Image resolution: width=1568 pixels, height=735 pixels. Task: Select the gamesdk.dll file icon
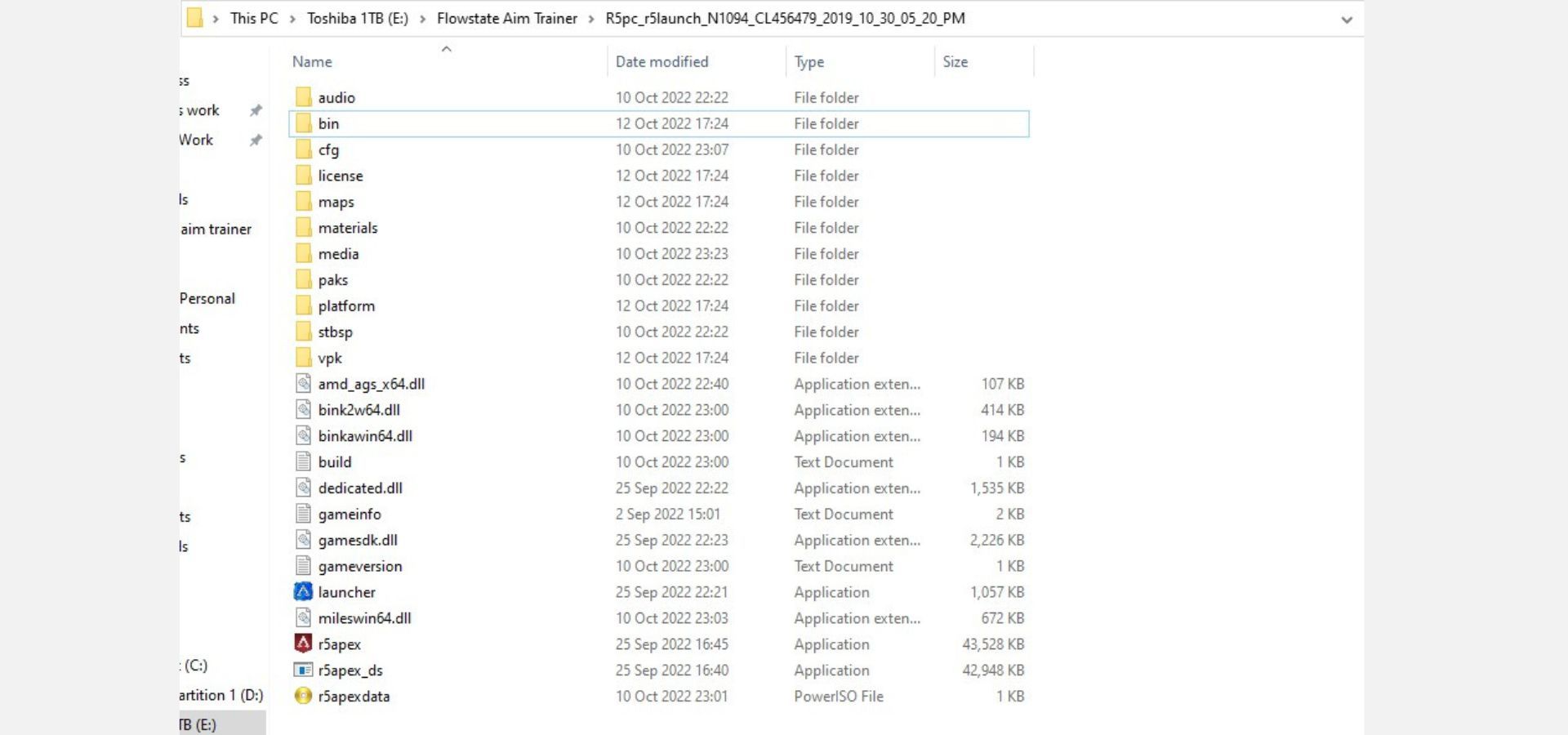[x=303, y=541]
